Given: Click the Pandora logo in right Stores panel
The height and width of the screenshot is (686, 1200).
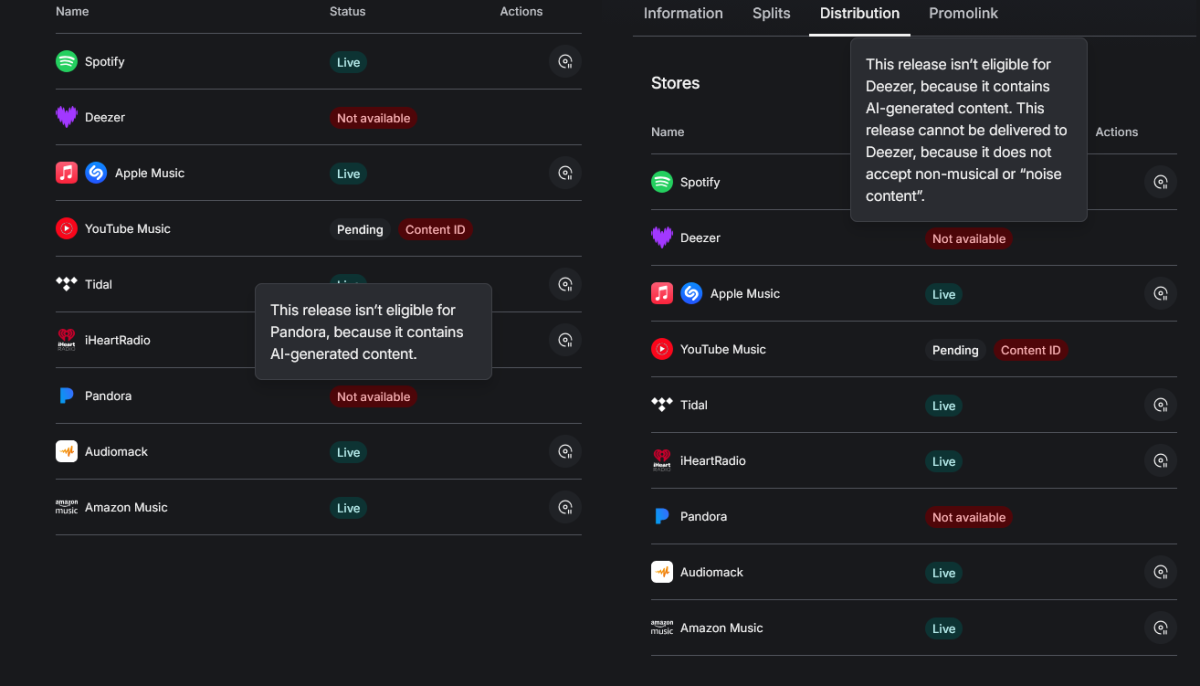Looking at the screenshot, I should (x=662, y=517).
